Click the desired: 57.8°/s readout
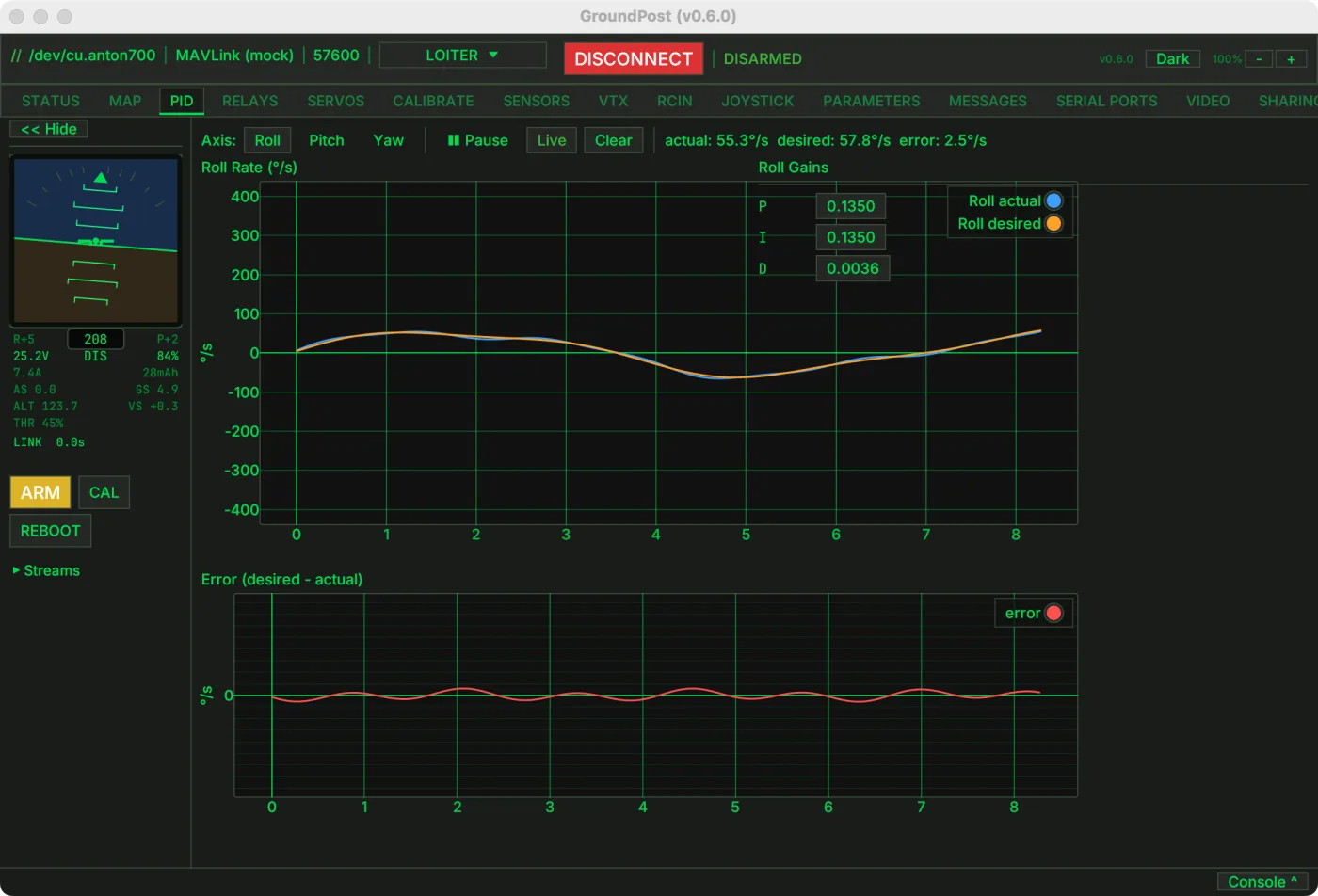The width and height of the screenshot is (1318, 896). coord(833,140)
